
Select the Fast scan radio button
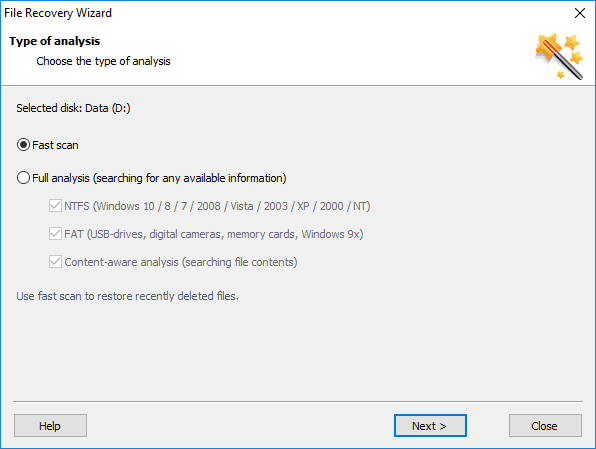pyautogui.click(x=23, y=145)
